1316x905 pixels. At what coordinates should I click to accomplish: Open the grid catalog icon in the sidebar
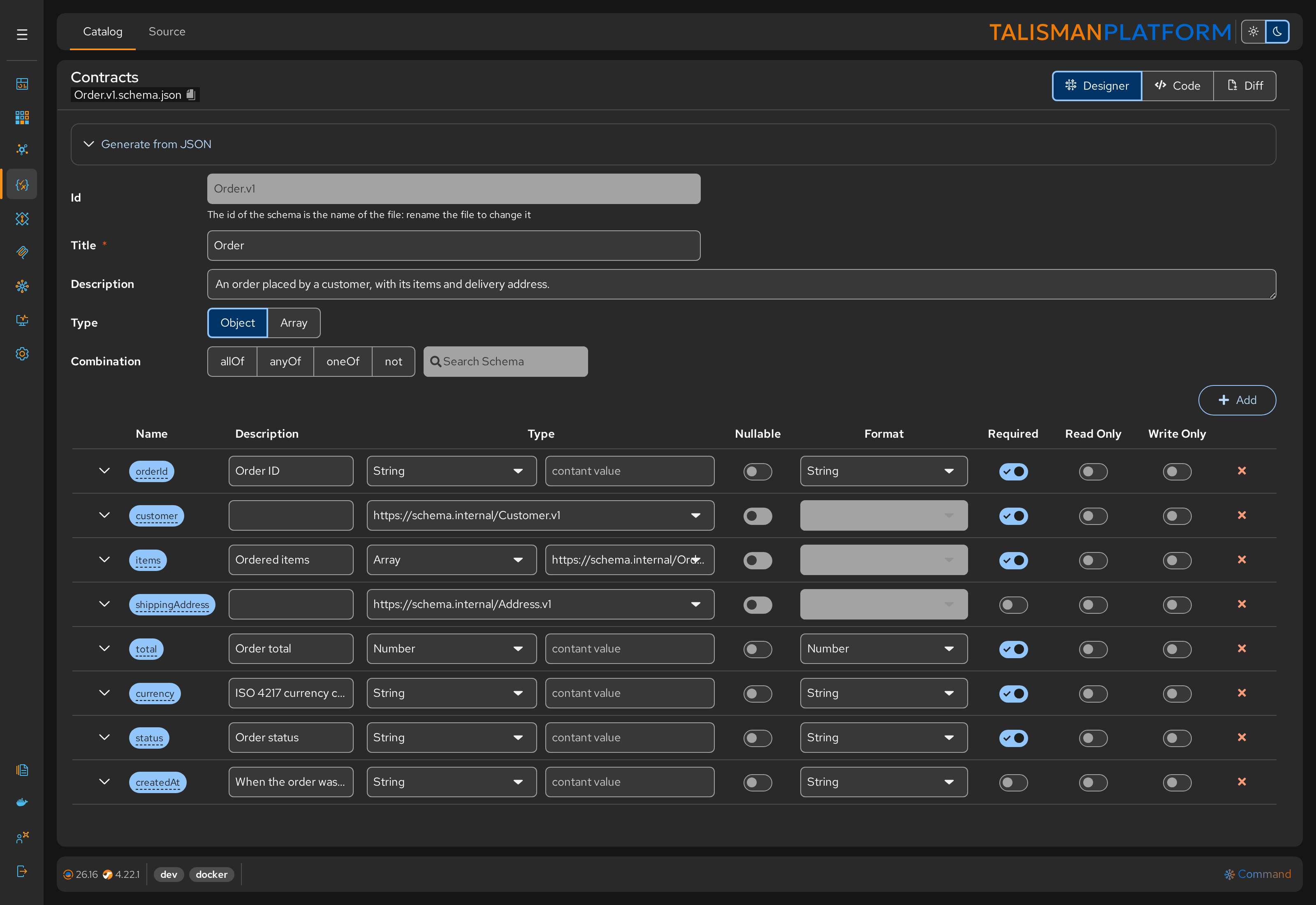22,117
